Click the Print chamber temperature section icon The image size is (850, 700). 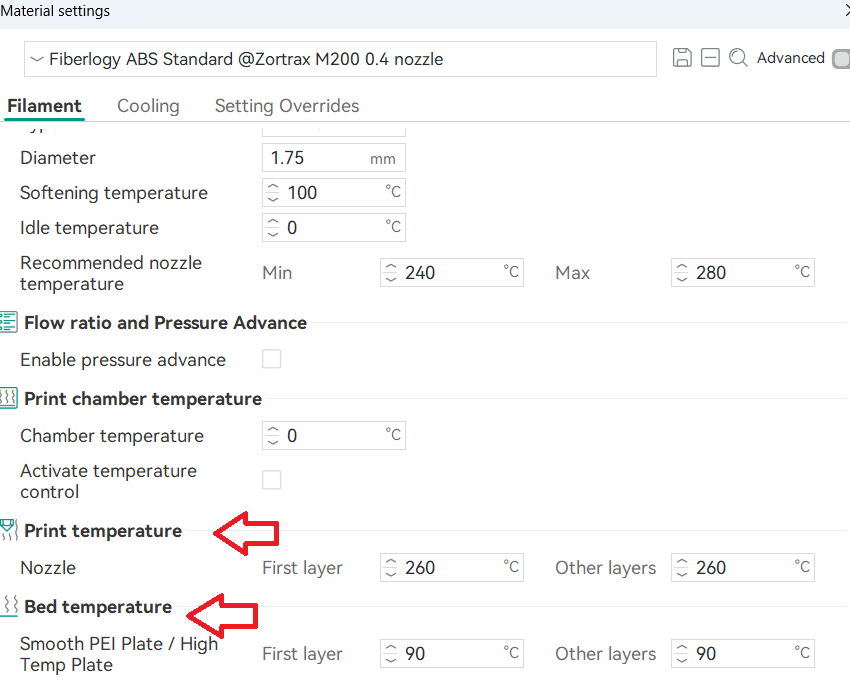pyautogui.click(x=9, y=398)
